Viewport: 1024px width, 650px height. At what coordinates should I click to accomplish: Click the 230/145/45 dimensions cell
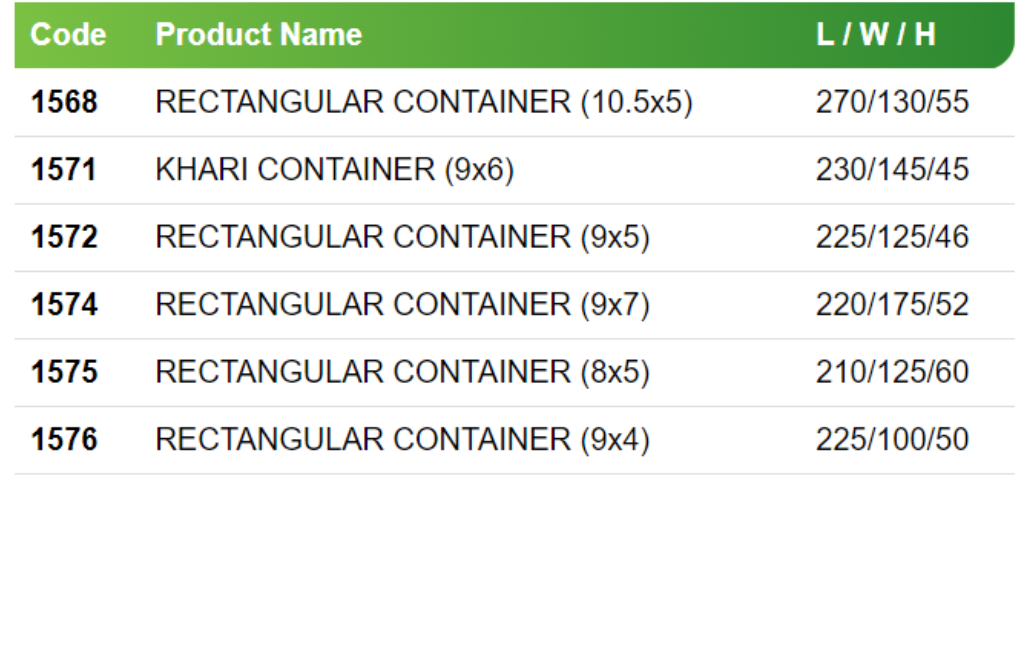pyautogui.click(x=892, y=170)
